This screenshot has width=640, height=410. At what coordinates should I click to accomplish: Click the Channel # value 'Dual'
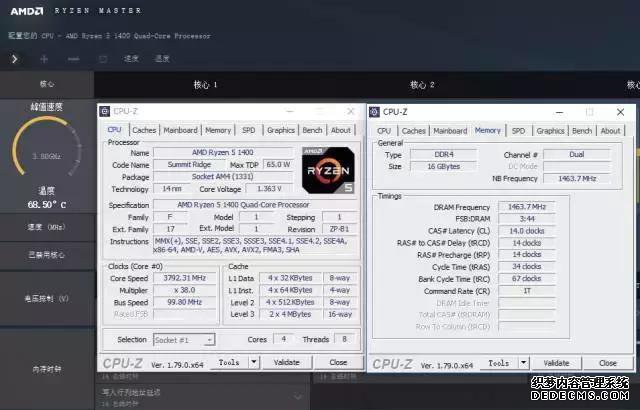click(577, 155)
